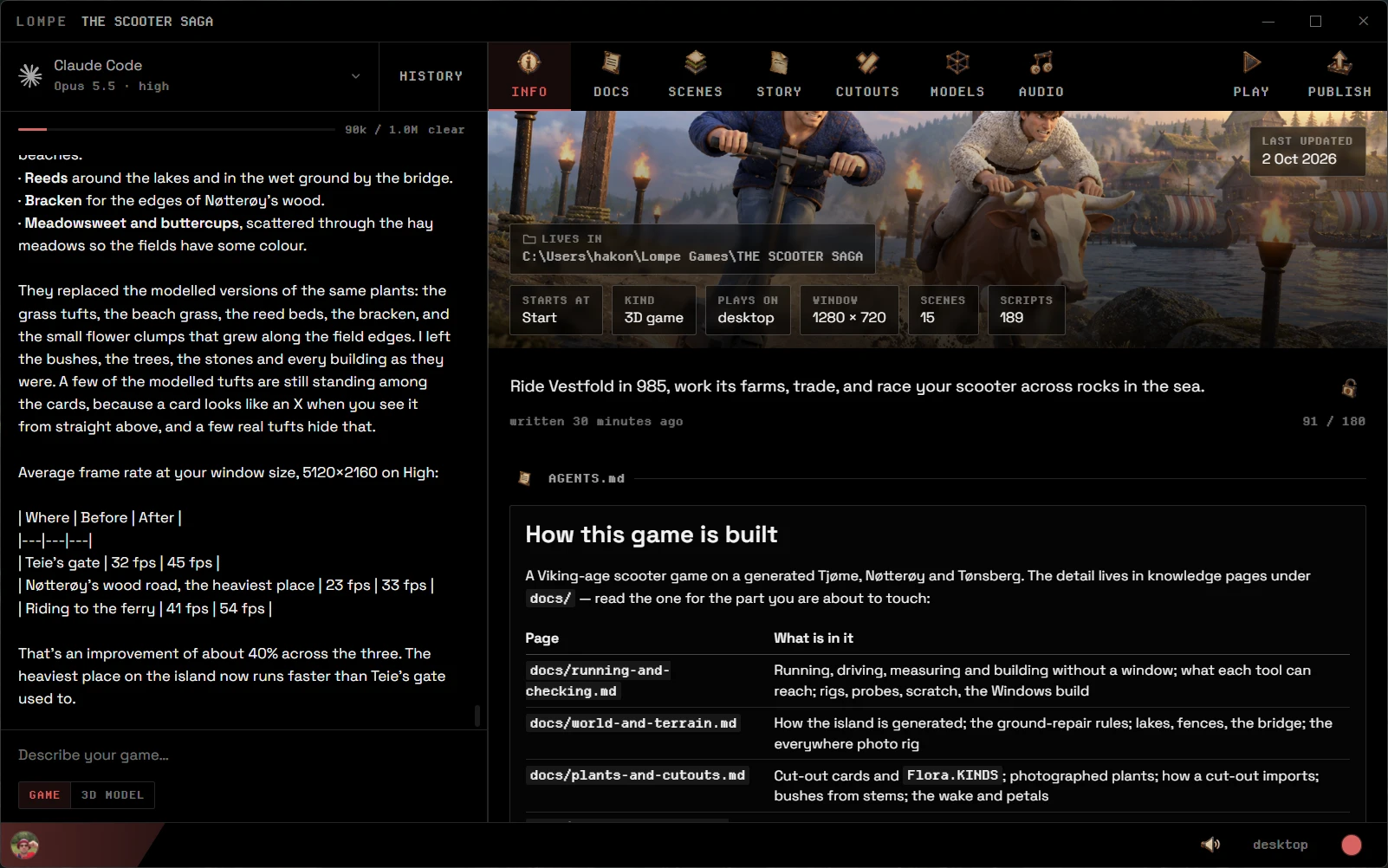Click the Flora.KINDS code label
The width and height of the screenshot is (1388, 868).
point(952,775)
